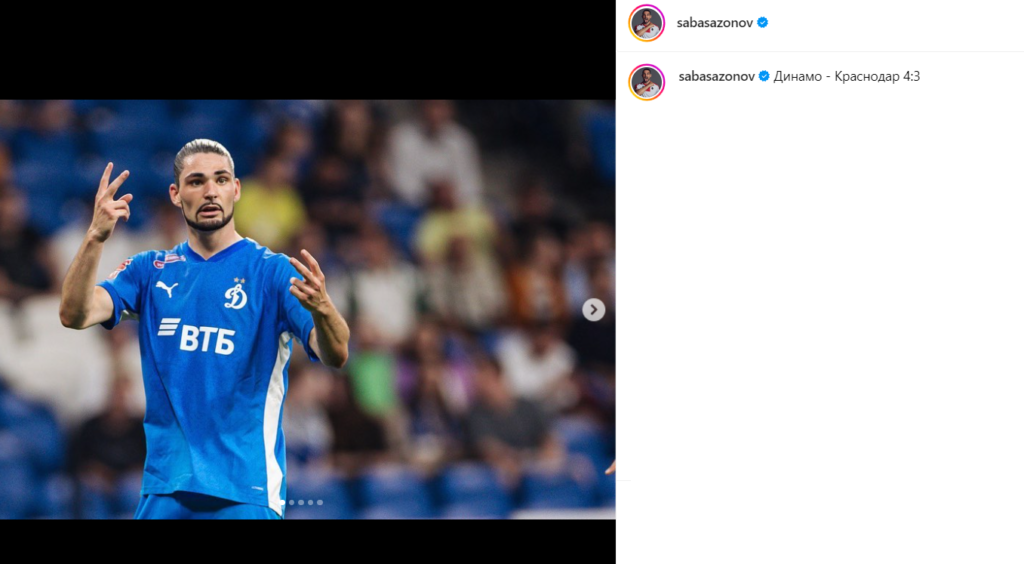Click the verified badge in the post header
Screen dimensions: 1024x564
tap(762, 22)
